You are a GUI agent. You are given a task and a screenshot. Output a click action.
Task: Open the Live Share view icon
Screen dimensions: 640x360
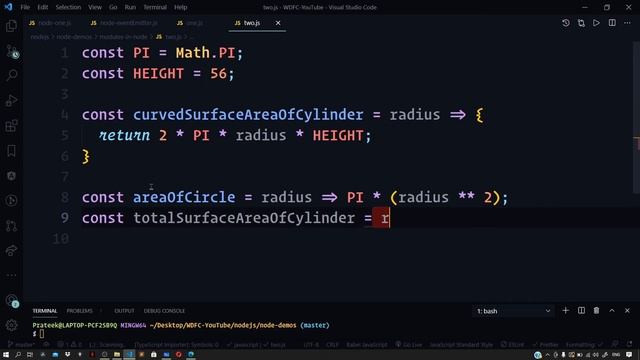11,250
